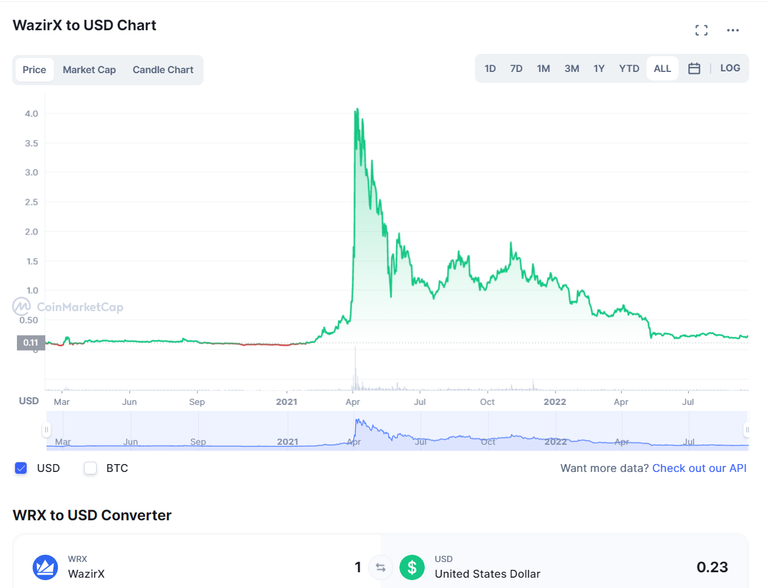This screenshot has height=588, width=768.
Task: Grab the right handle of range selector
Action: [746, 430]
